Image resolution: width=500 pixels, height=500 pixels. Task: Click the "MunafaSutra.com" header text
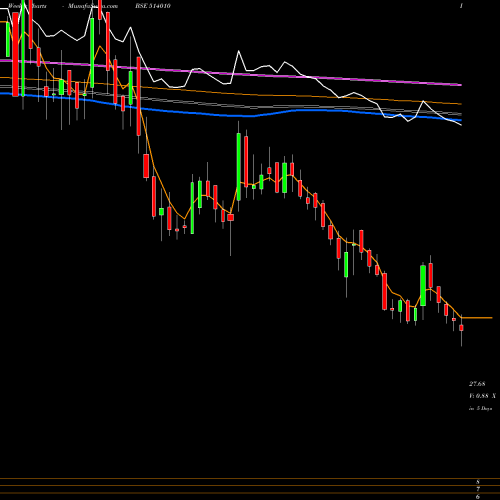click(93, 6)
